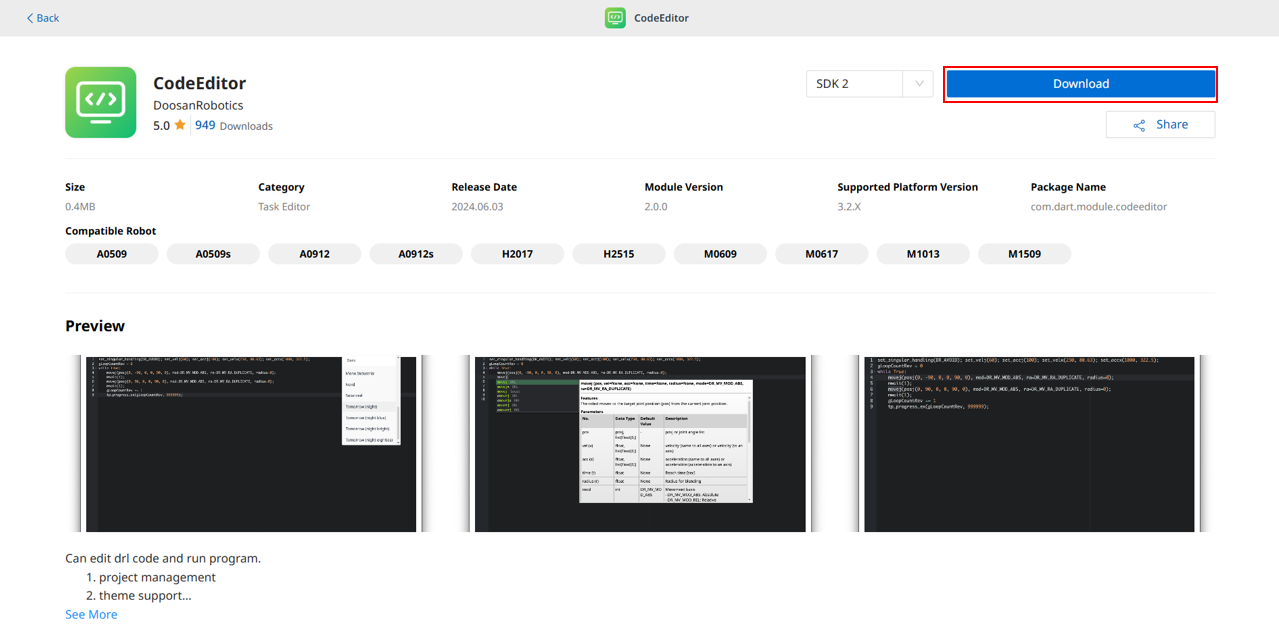
Task: Expand the SDK dropdown chevron arrow
Action: point(918,84)
